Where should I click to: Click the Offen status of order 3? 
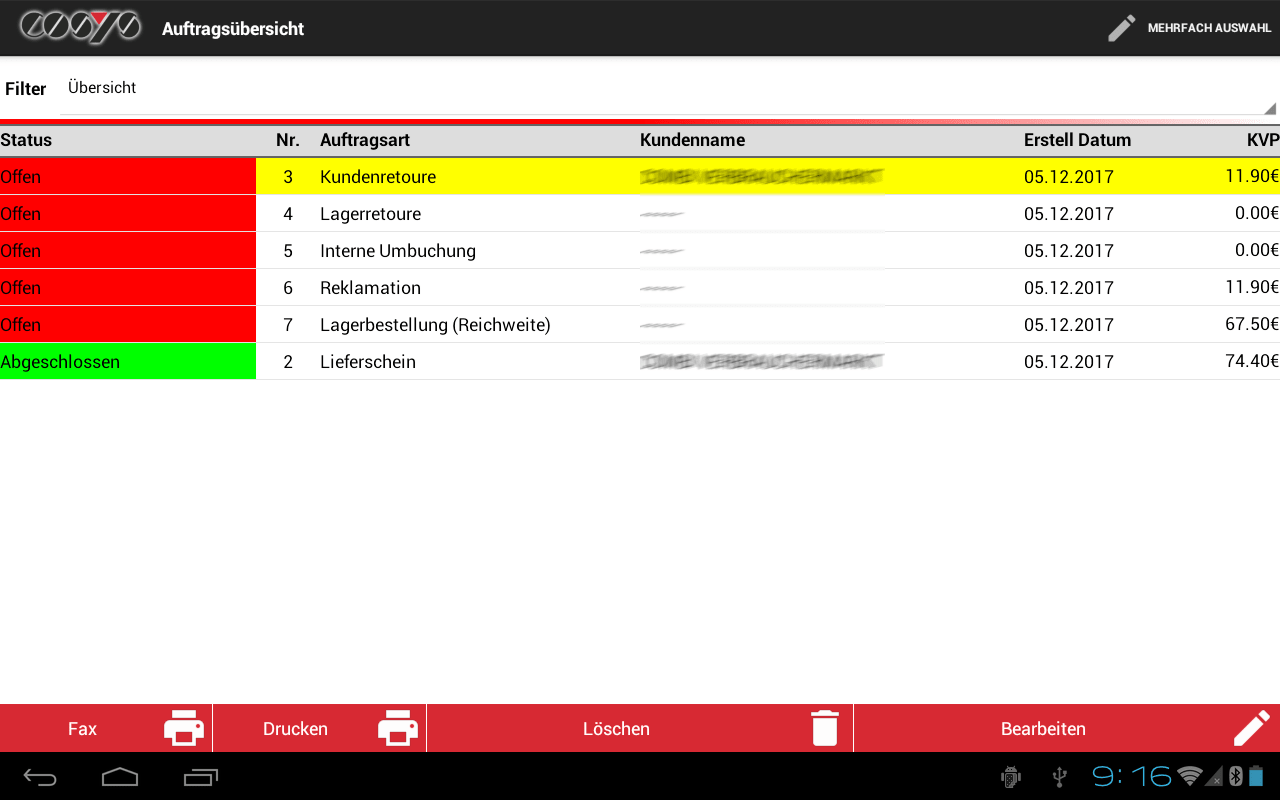(x=128, y=177)
